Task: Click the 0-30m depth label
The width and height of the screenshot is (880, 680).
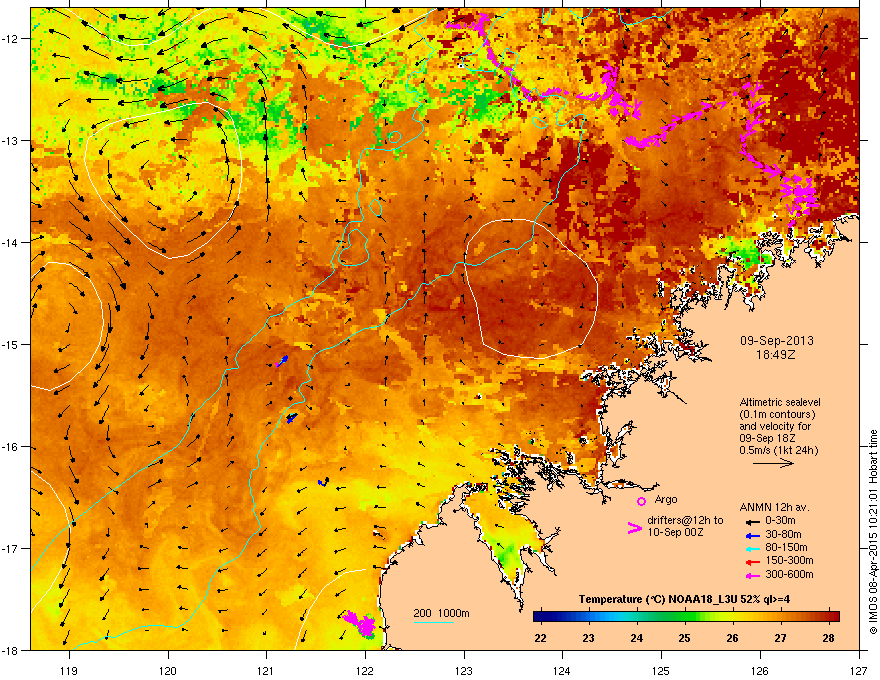Action: (780, 521)
